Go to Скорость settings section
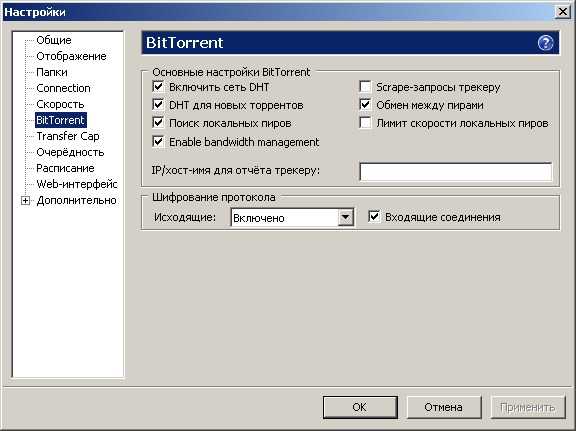The image size is (576, 431). tap(60, 104)
